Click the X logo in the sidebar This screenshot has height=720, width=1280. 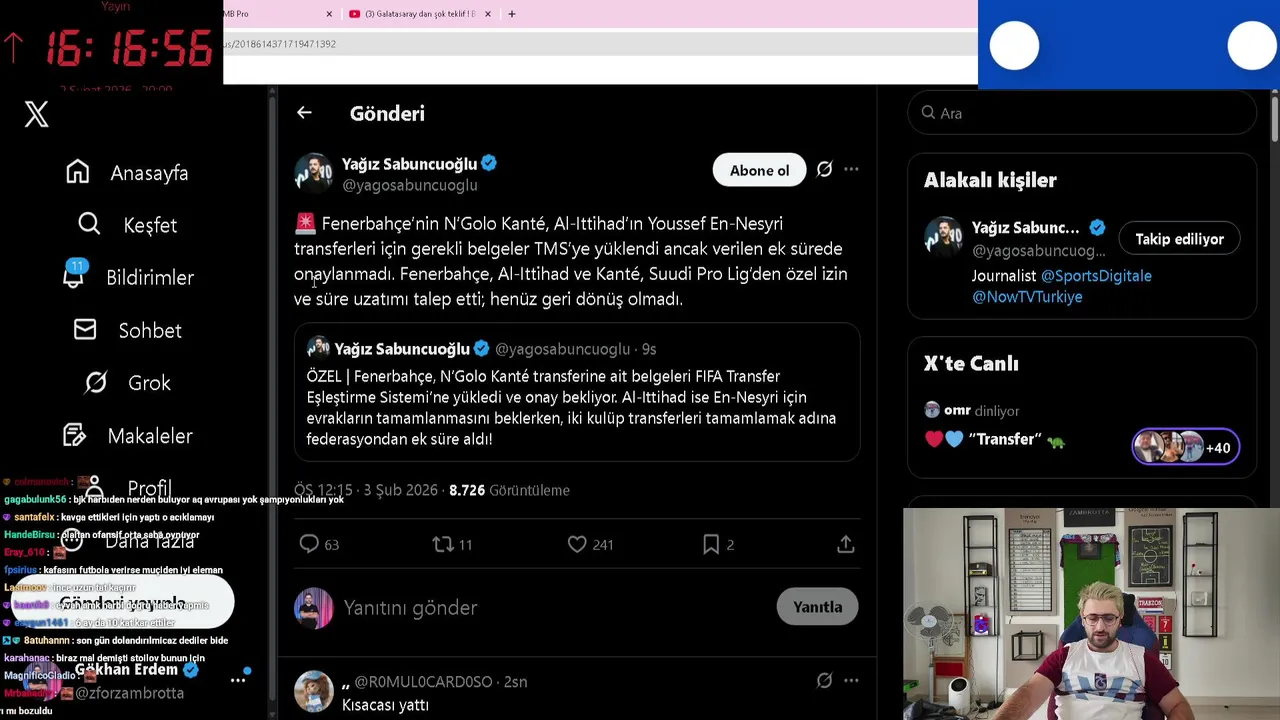[37, 114]
